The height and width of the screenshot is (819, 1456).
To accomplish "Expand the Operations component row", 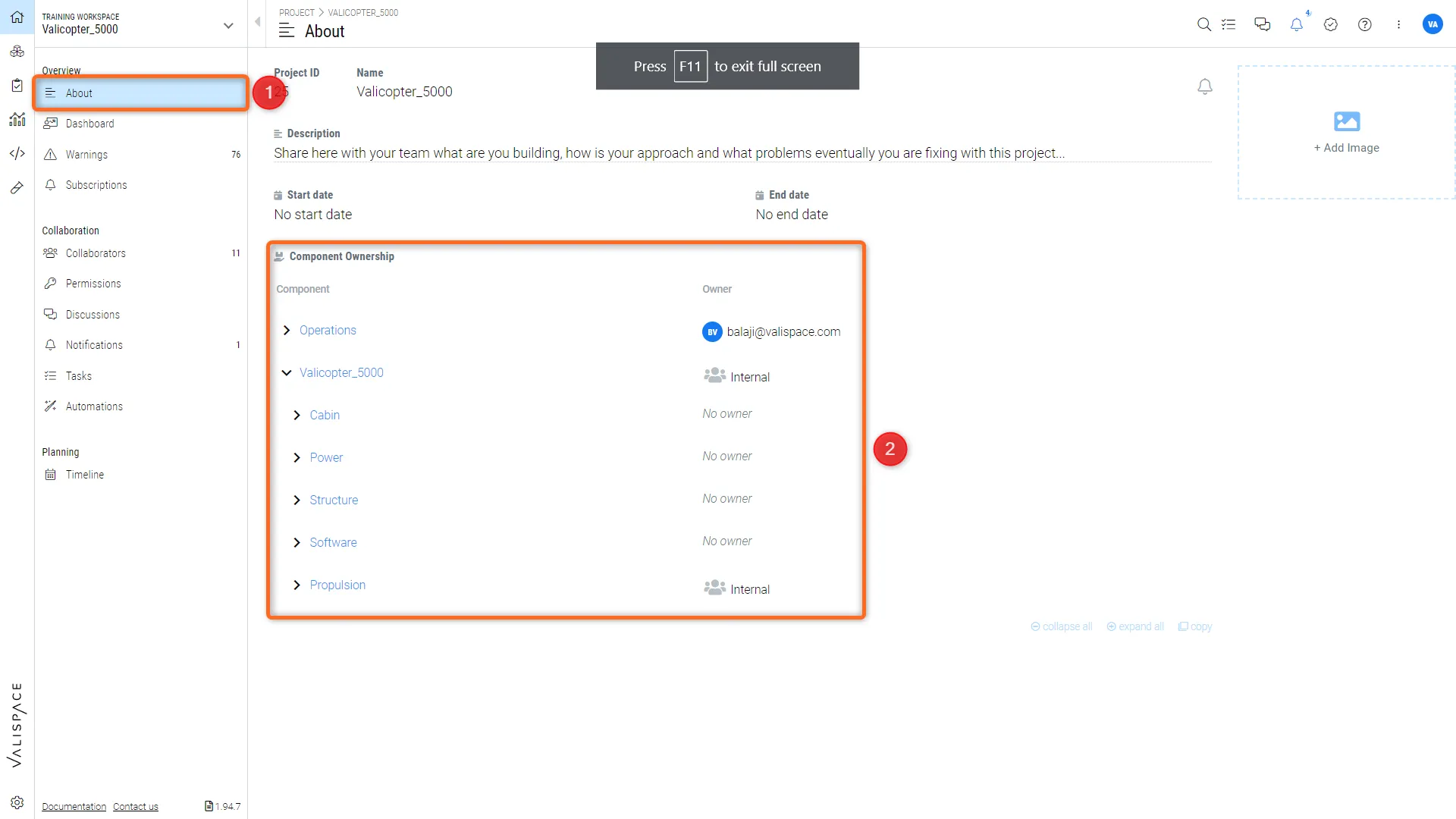I will [x=287, y=331].
